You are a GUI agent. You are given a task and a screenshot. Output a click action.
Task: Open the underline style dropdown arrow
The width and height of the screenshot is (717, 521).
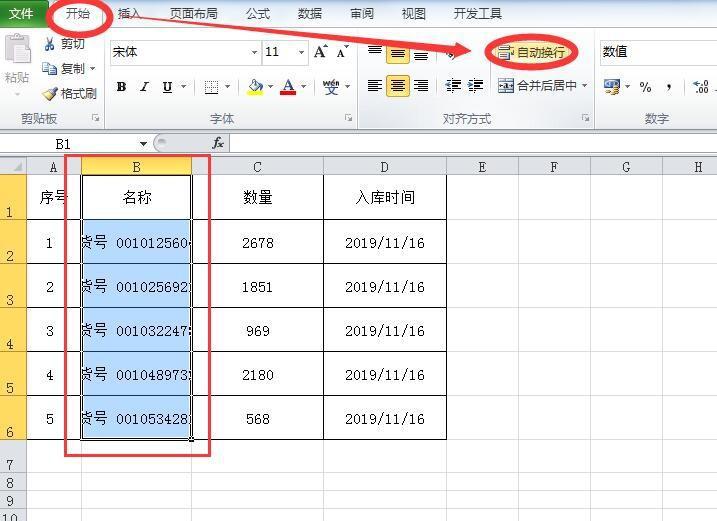[183, 86]
